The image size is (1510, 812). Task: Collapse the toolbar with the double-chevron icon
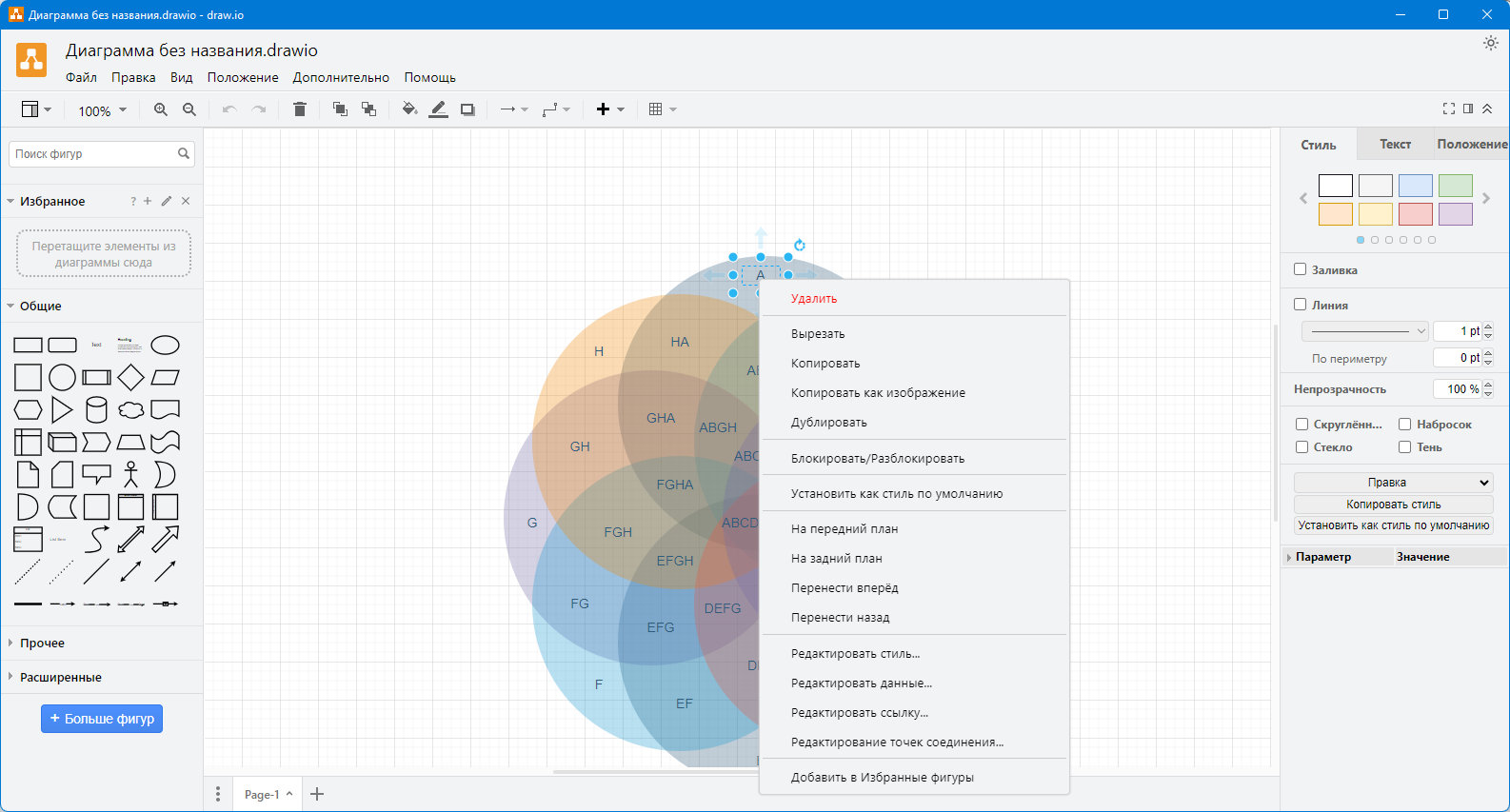1487,109
